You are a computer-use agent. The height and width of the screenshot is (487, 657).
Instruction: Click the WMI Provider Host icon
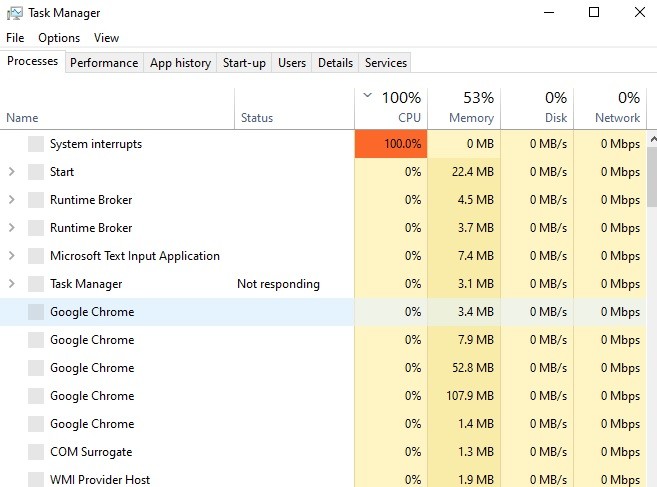point(36,480)
